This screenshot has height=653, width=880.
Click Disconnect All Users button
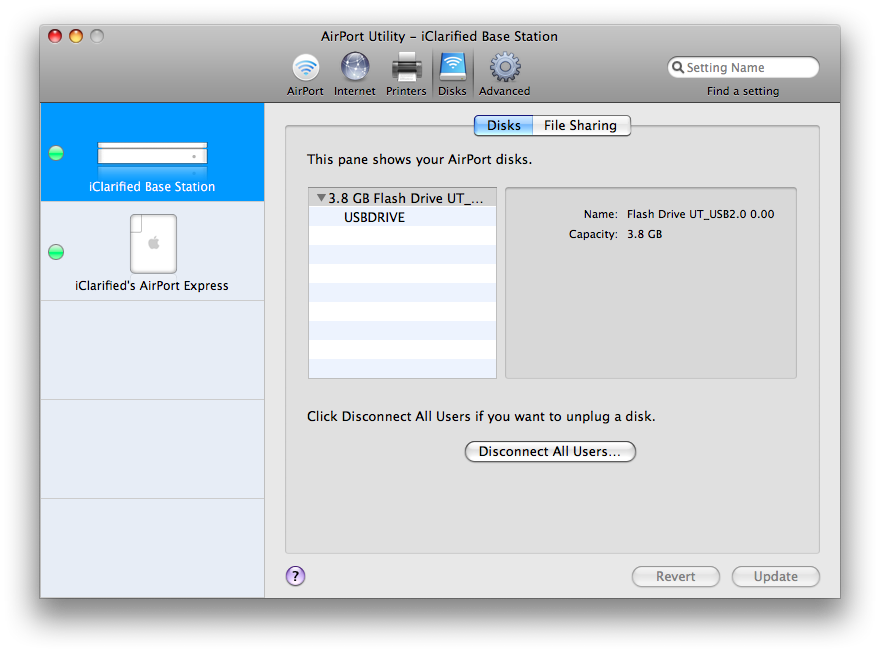pos(550,452)
